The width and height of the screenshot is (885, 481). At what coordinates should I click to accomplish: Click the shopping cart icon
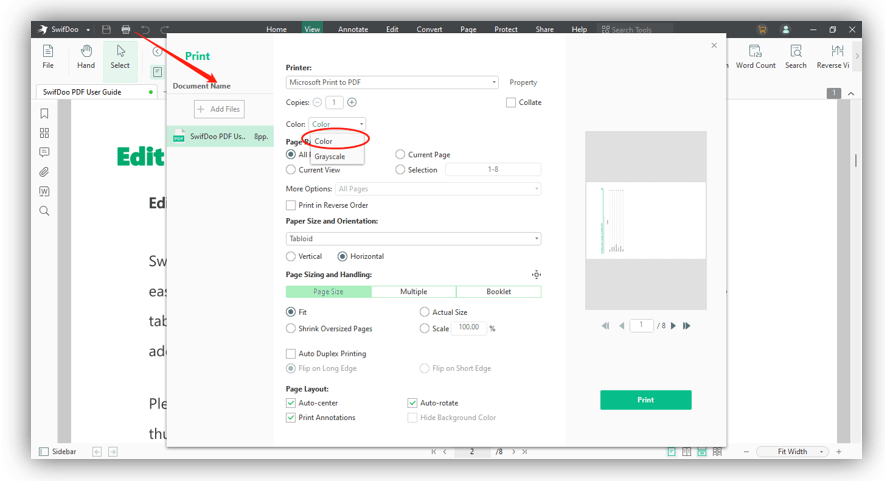pos(762,29)
